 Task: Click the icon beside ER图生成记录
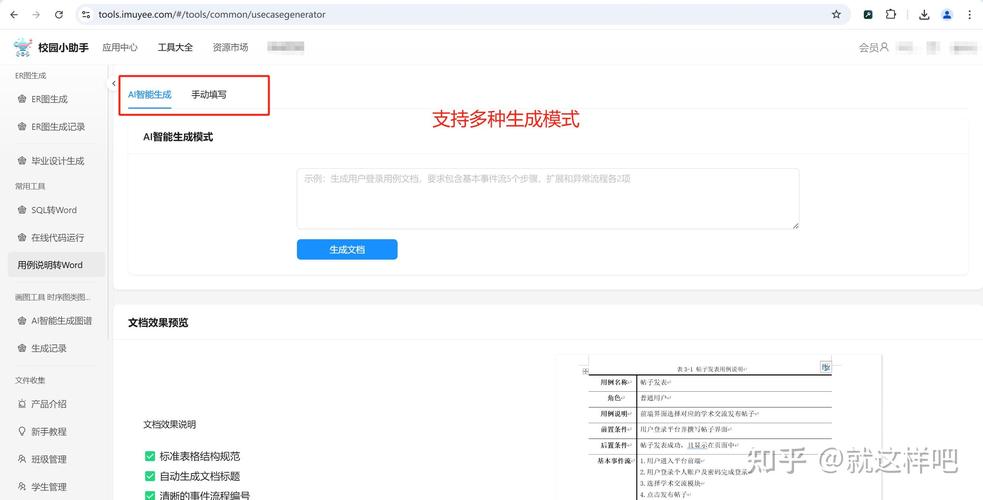pyautogui.click(x=22, y=127)
